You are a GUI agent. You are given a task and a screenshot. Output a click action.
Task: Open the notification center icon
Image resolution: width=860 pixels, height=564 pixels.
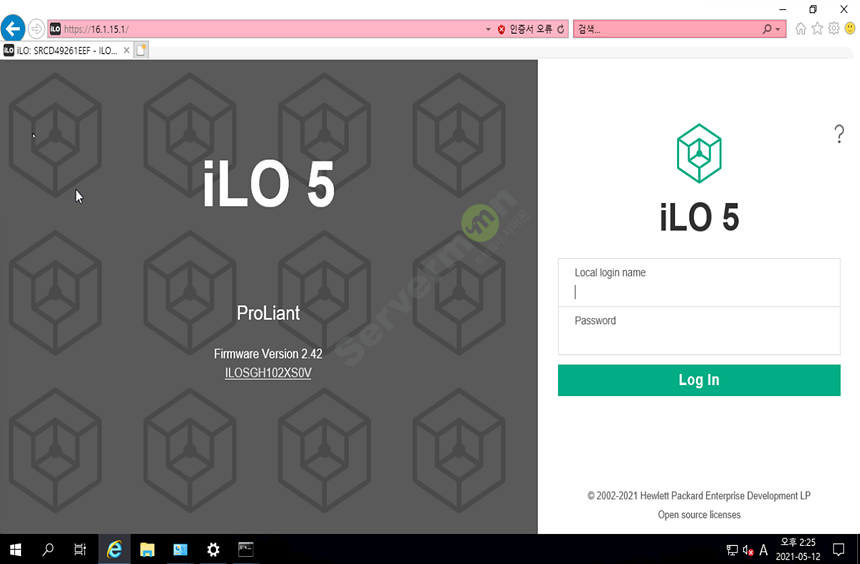[x=839, y=549]
